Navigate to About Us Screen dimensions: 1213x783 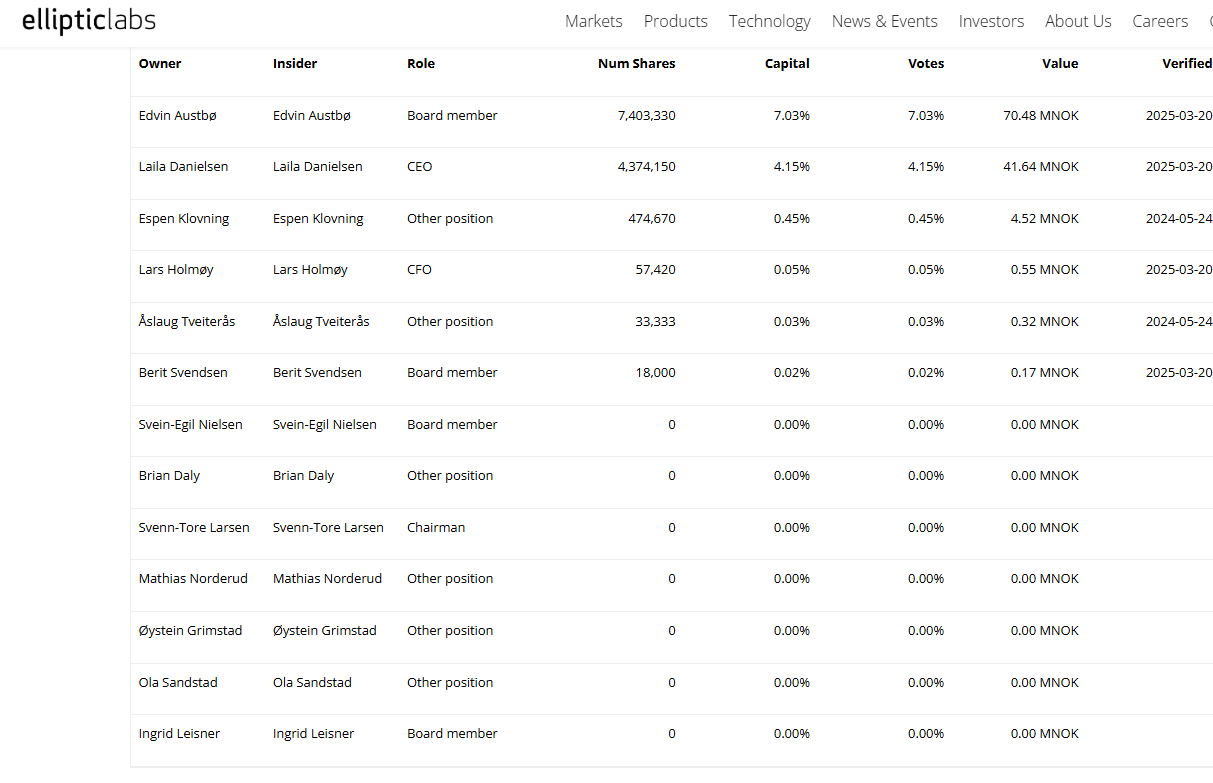[1078, 21]
